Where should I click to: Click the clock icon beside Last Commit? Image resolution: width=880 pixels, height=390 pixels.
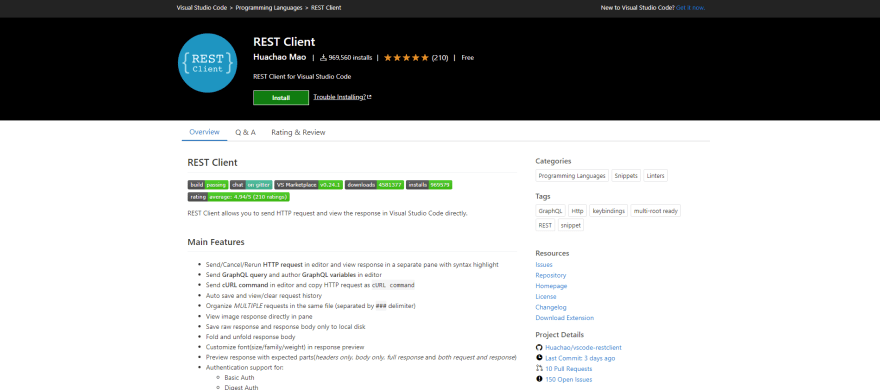(539, 358)
